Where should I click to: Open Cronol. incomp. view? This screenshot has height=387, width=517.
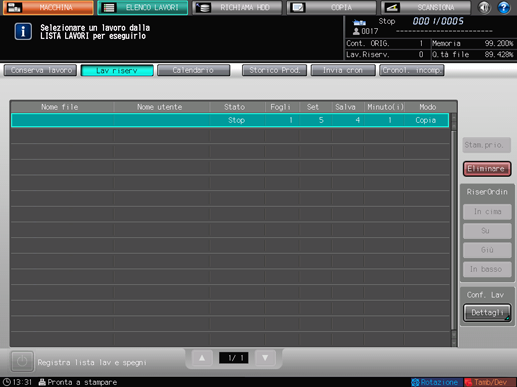412,70
